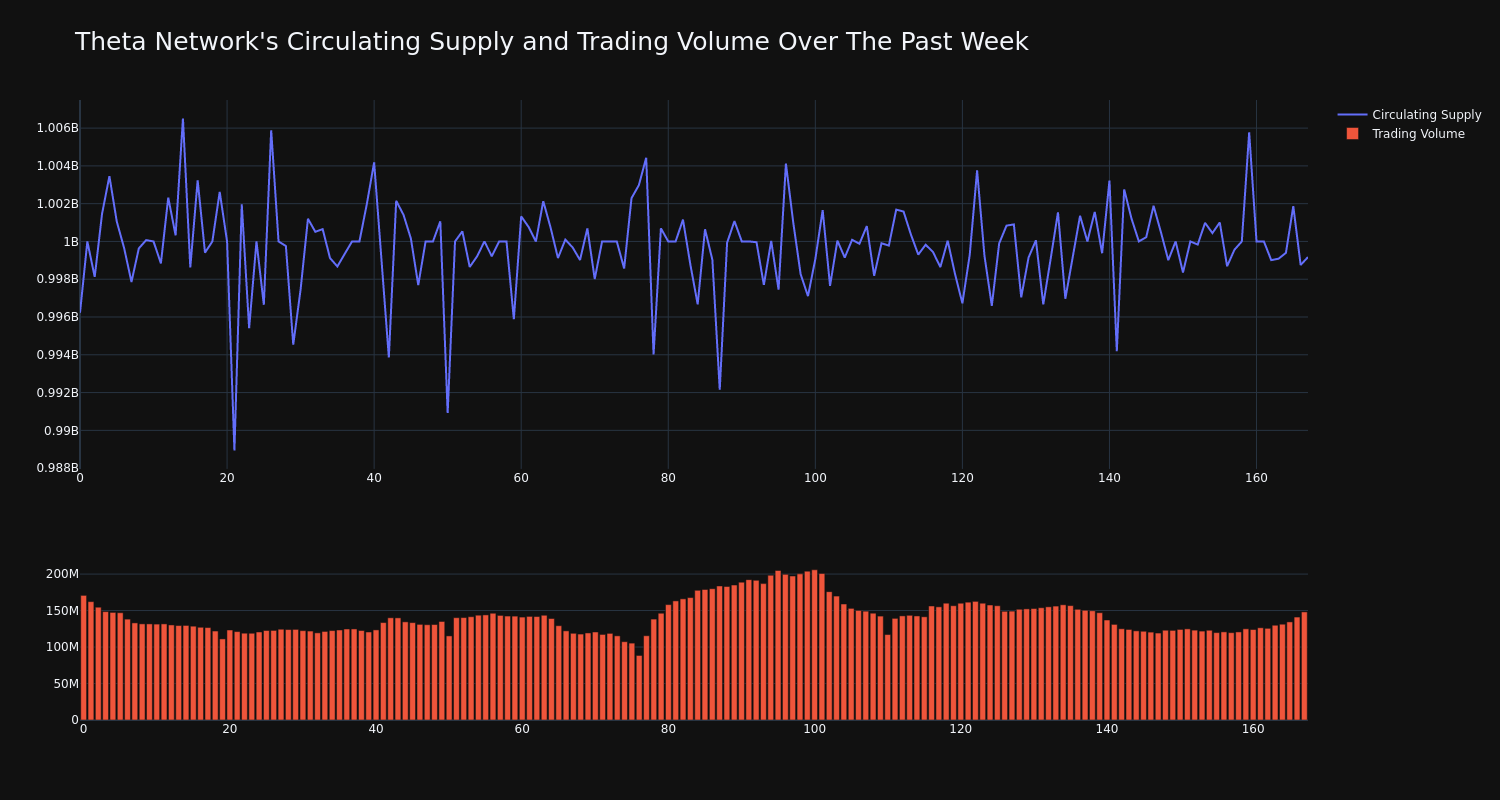Screen dimensions: 1500x800
Task: Click the blue Circulating Supply legend line
Action: [x=1352, y=115]
